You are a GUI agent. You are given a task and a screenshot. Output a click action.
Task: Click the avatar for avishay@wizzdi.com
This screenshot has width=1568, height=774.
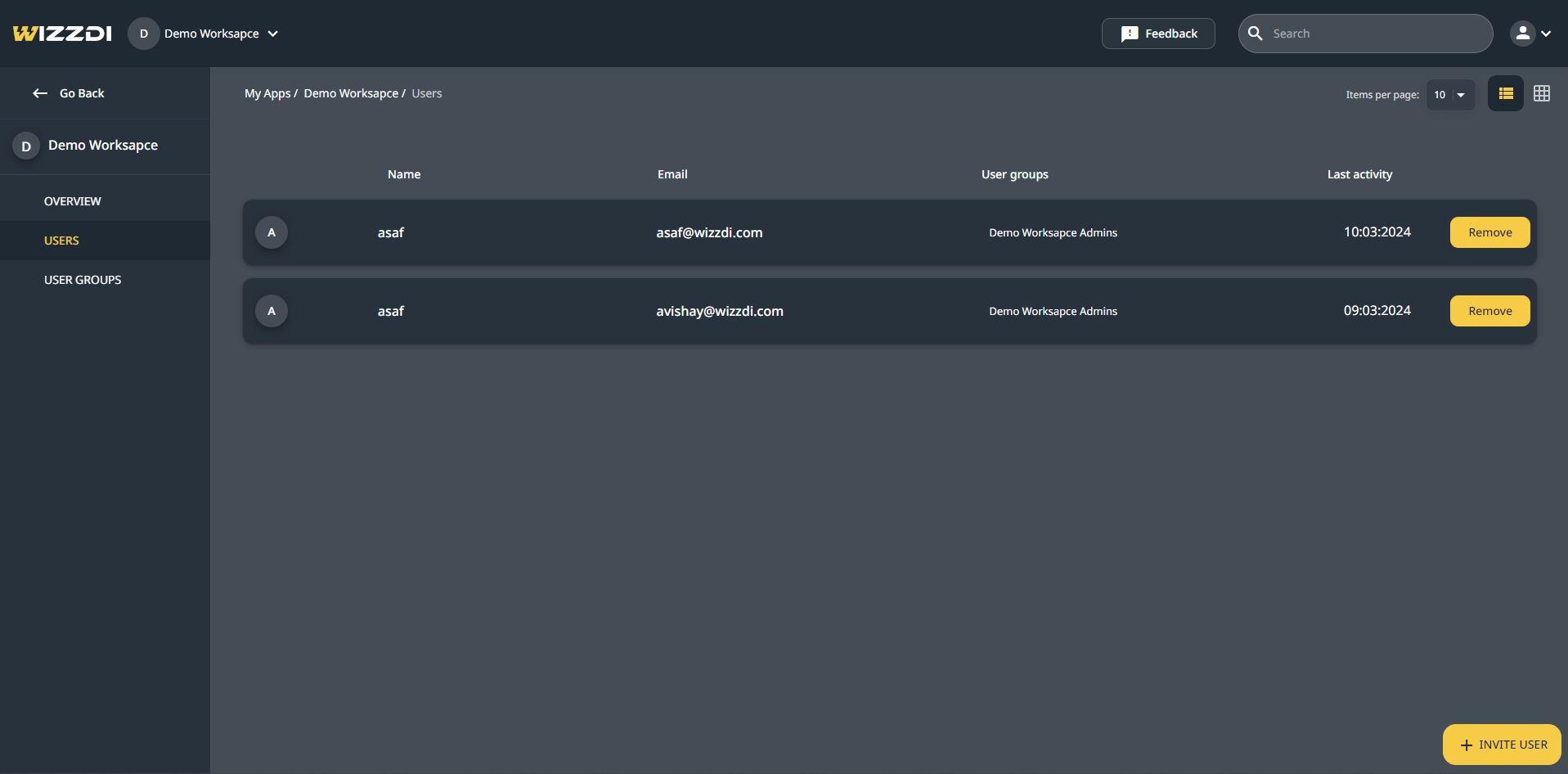[x=272, y=311]
